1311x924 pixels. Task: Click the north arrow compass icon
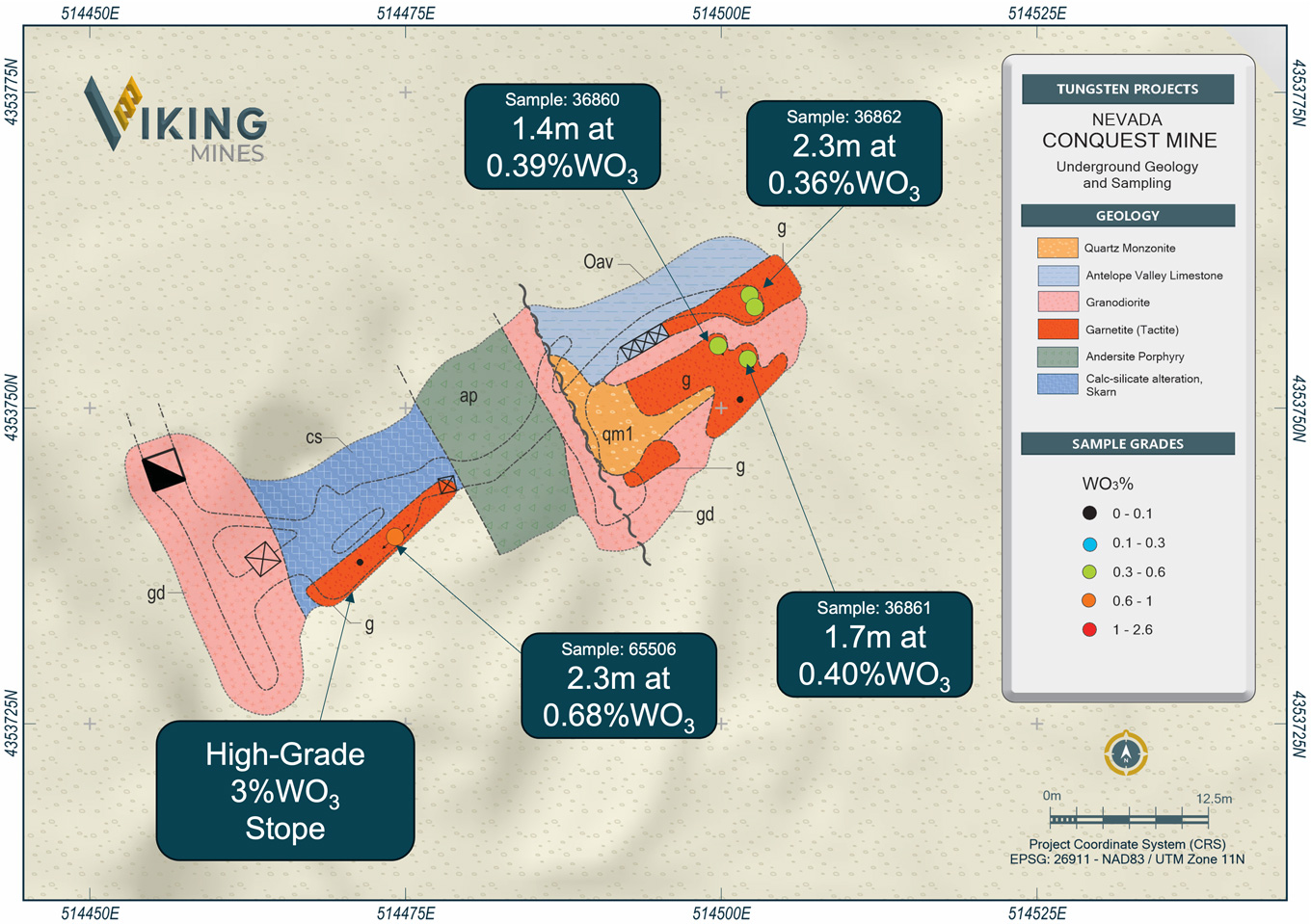1125,753
